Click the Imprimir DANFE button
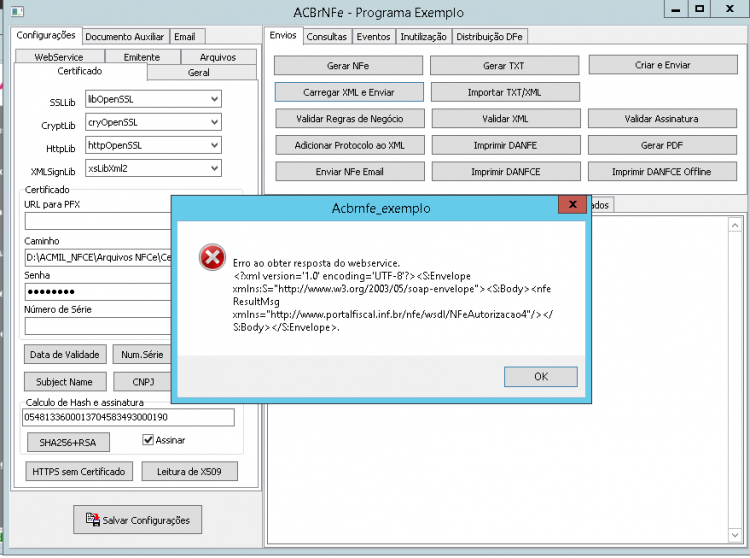The height and width of the screenshot is (558, 750). (x=506, y=145)
